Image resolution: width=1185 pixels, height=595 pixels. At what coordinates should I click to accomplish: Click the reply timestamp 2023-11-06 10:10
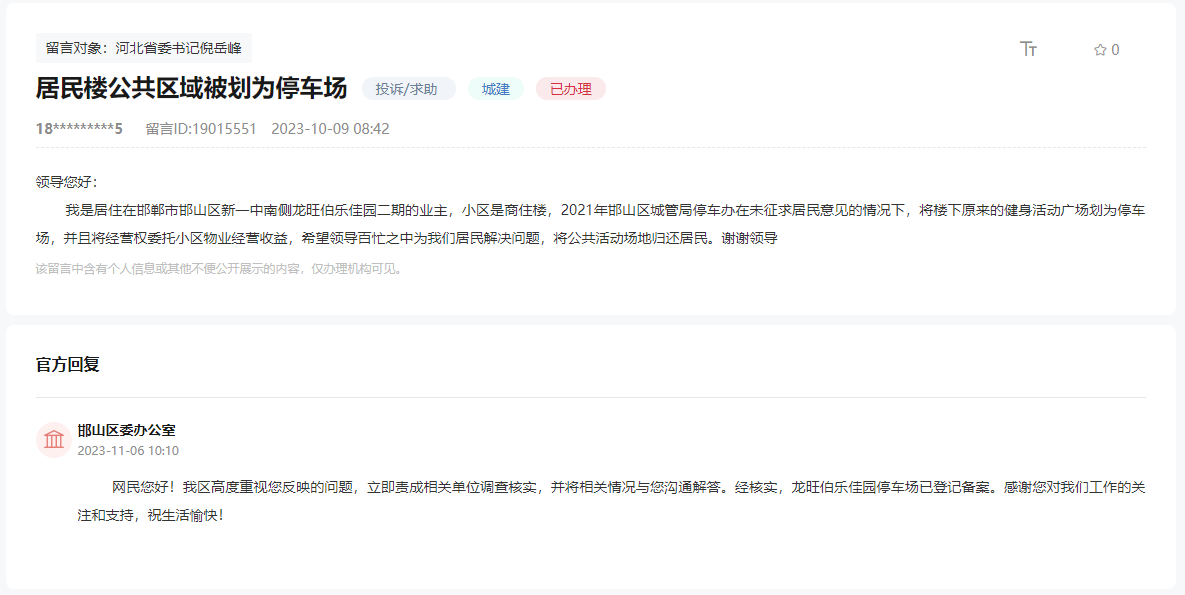[x=128, y=451]
